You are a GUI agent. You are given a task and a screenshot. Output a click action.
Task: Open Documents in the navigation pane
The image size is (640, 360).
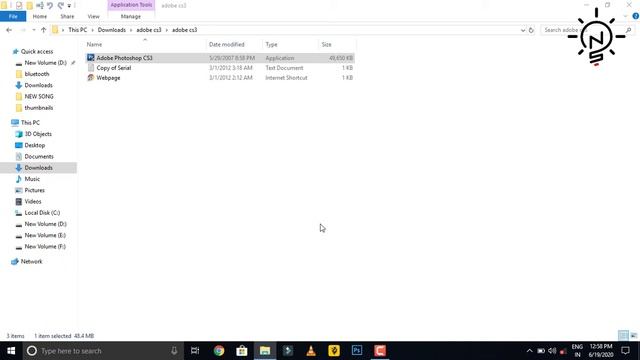(x=39, y=156)
